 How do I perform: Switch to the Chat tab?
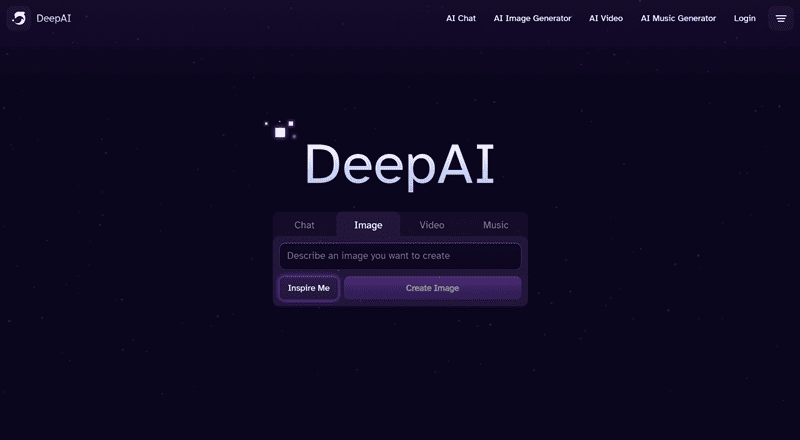[x=305, y=225]
